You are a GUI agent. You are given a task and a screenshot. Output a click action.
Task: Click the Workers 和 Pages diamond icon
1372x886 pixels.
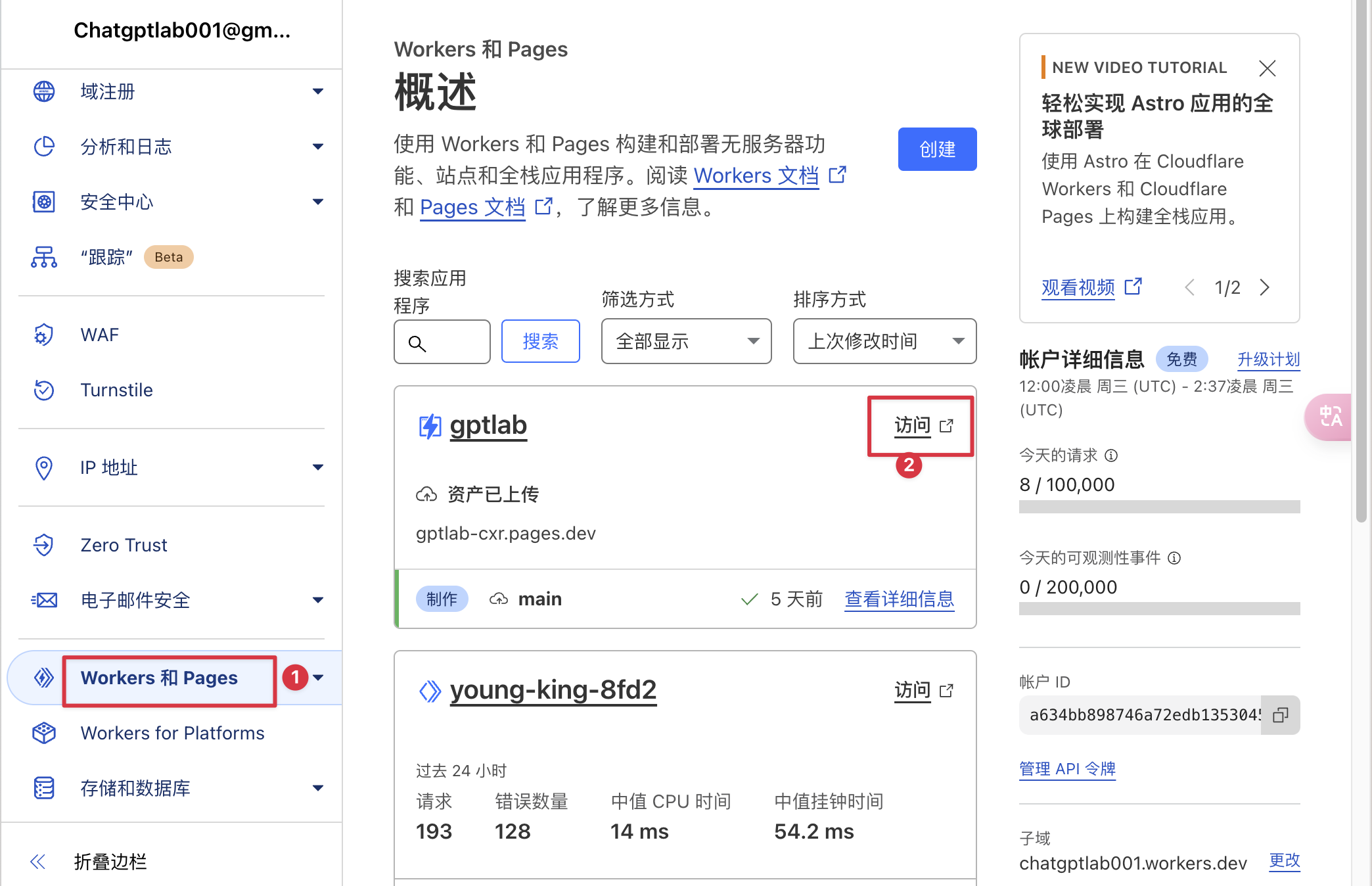point(44,678)
